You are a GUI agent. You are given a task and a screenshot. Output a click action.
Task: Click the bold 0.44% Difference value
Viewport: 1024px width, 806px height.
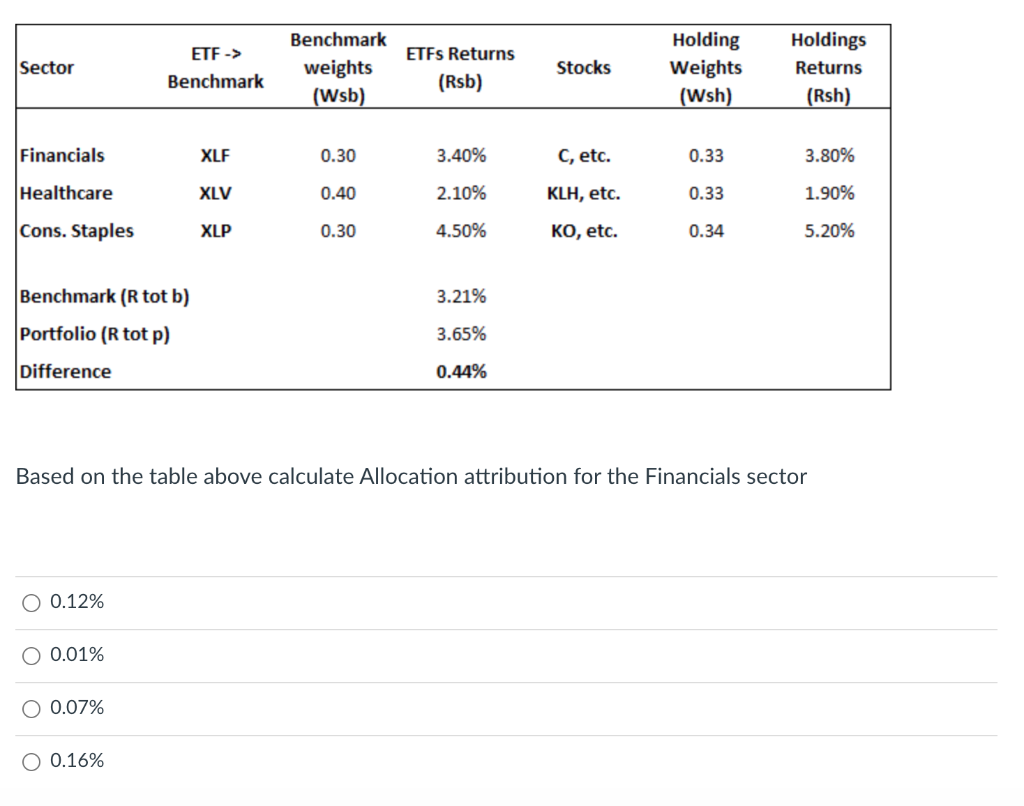(461, 372)
